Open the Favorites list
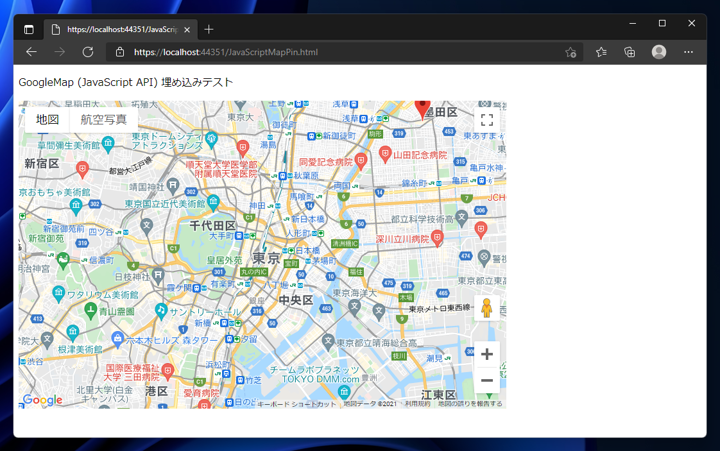Image resolution: width=720 pixels, height=451 pixels. 601,52
